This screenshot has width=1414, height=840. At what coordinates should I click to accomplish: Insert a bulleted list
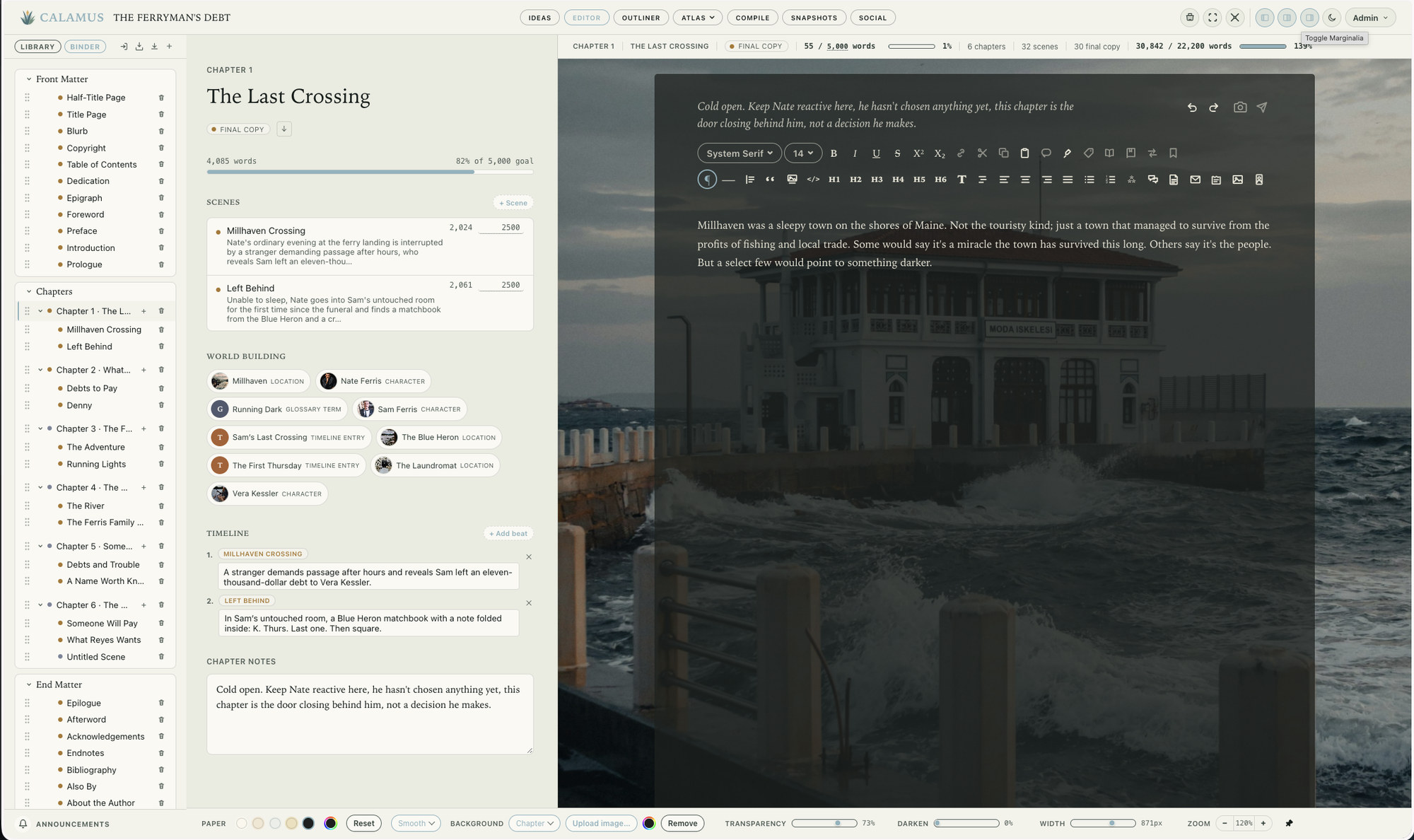point(1089,180)
